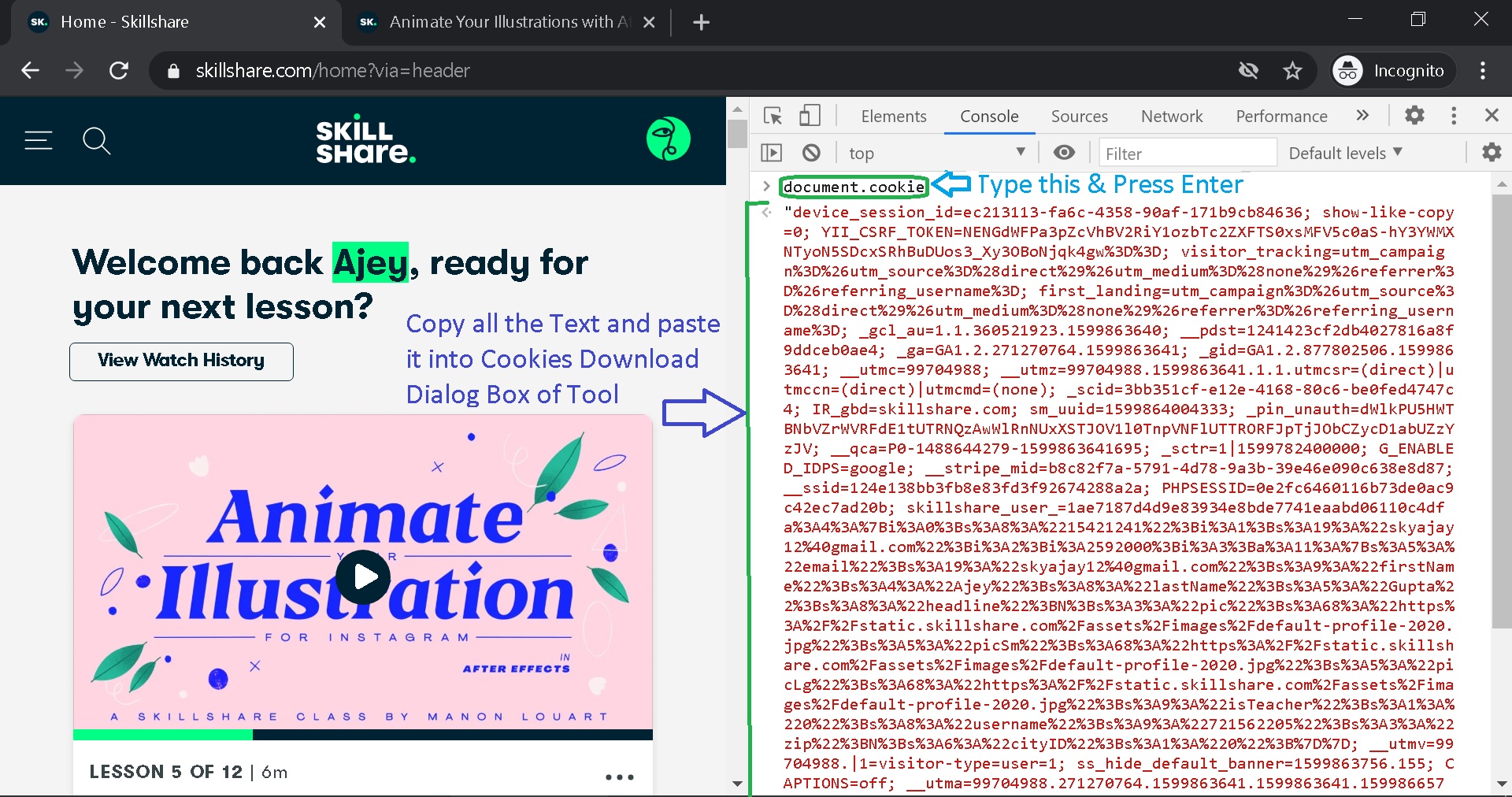The width and height of the screenshot is (1512, 797).
Task: Click the cookie output string text
Action: 1118,498
